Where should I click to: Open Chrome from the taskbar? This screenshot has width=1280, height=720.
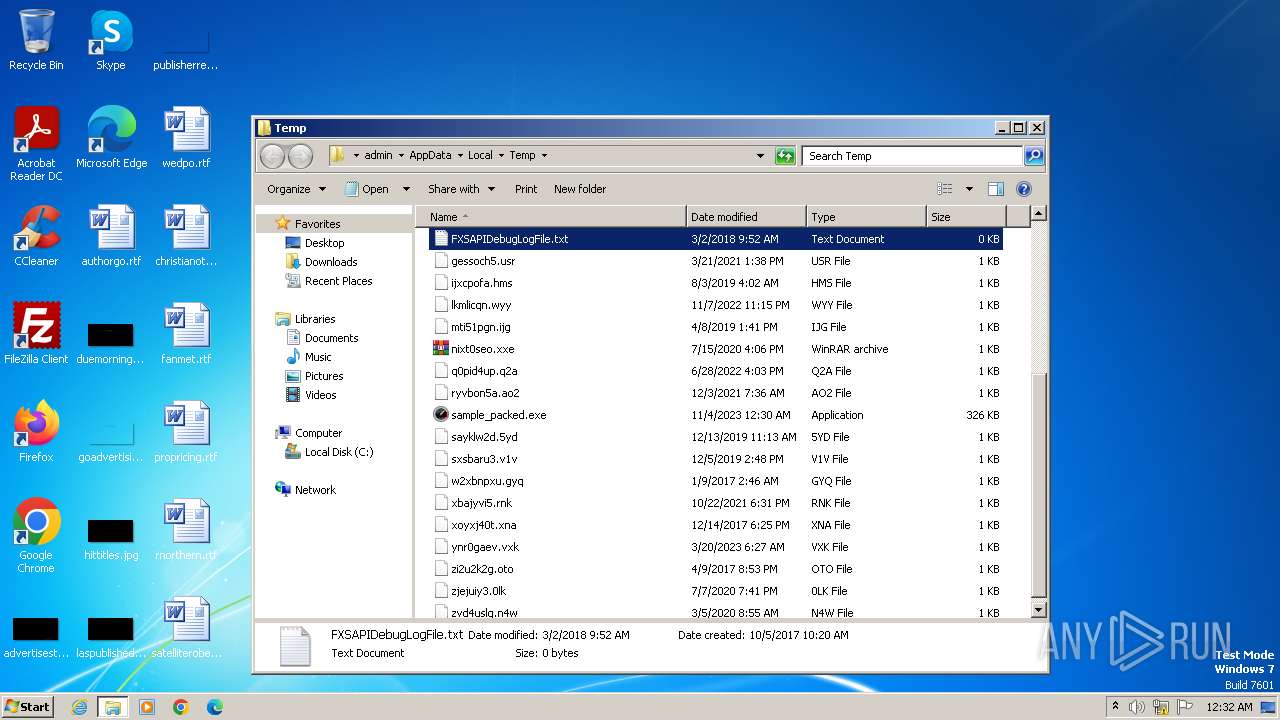tap(181, 707)
